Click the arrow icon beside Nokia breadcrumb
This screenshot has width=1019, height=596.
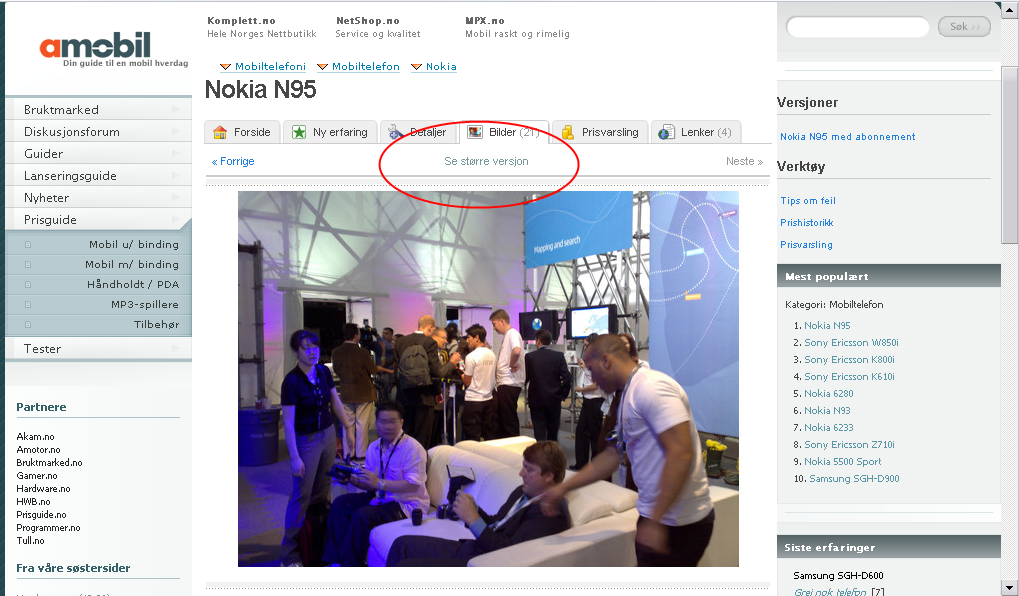tap(417, 67)
